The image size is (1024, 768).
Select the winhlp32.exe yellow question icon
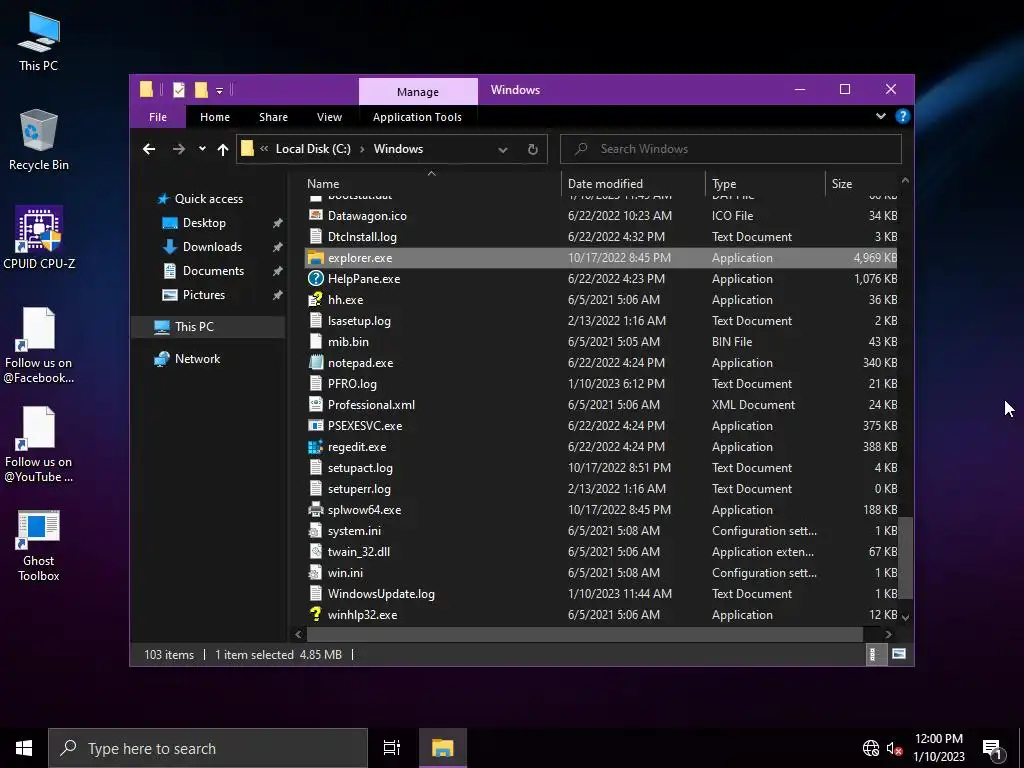tap(315, 615)
